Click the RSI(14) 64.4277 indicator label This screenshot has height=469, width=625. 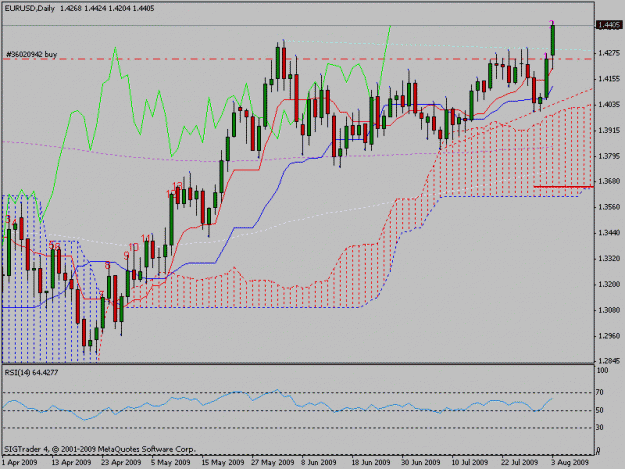[31, 373]
